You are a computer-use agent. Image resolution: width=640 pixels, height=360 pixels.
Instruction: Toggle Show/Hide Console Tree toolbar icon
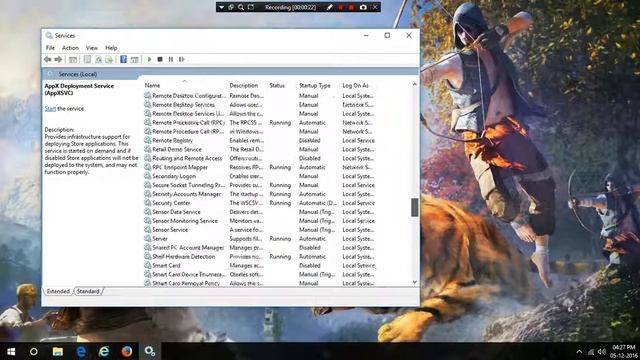coord(73,60)
